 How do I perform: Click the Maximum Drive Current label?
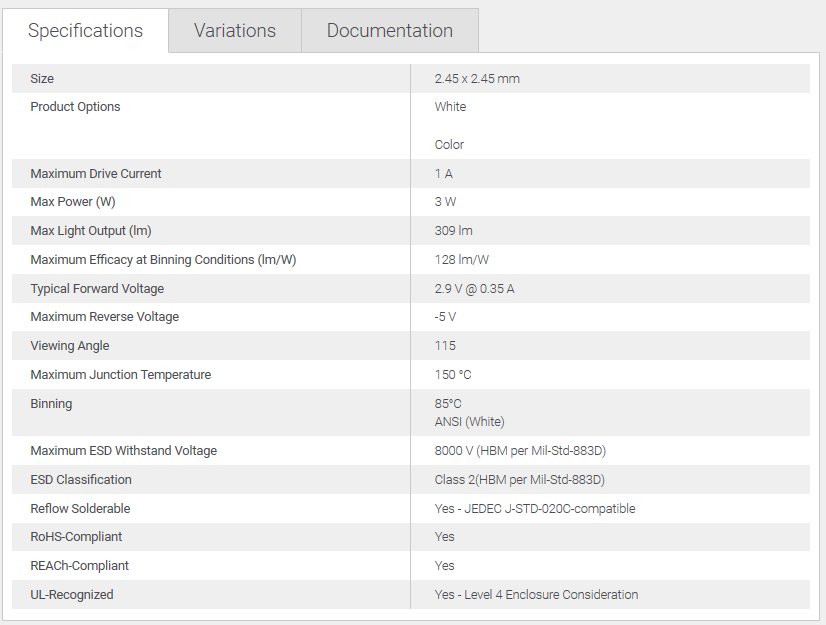(x=96, y=174)
